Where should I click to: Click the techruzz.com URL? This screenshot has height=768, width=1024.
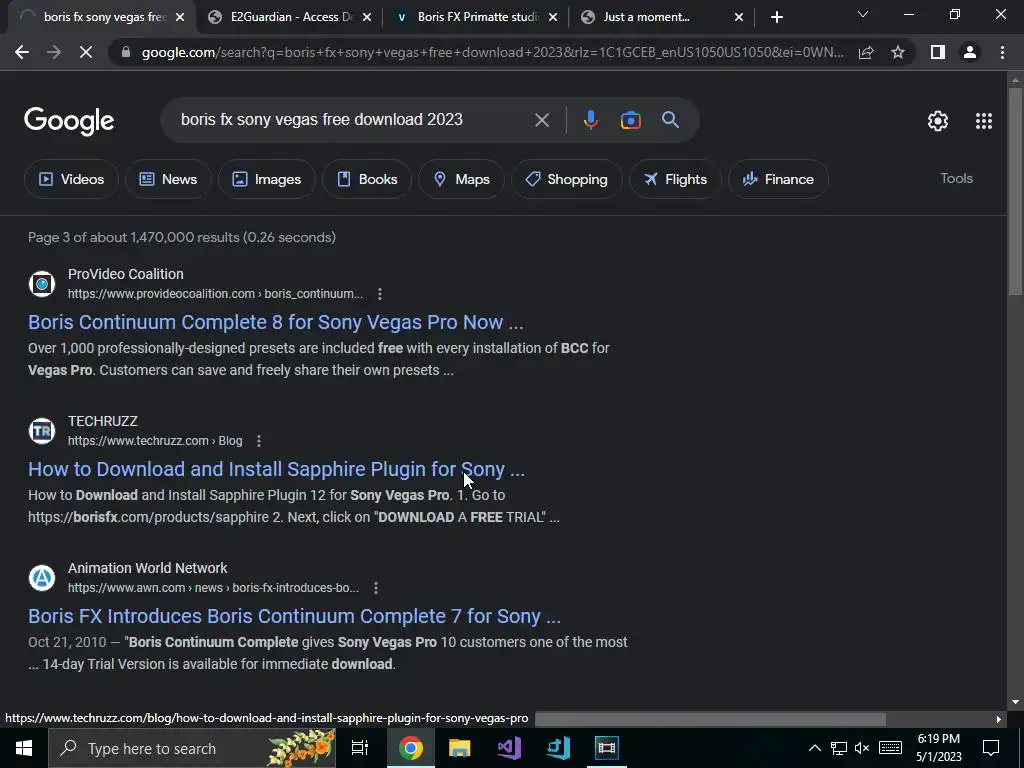[155, 441]
